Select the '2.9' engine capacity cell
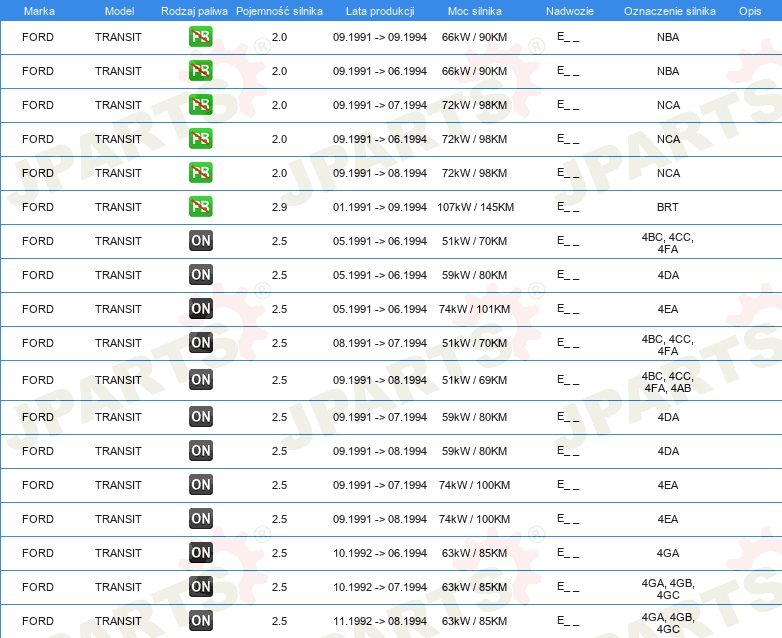 coord(279,207)
